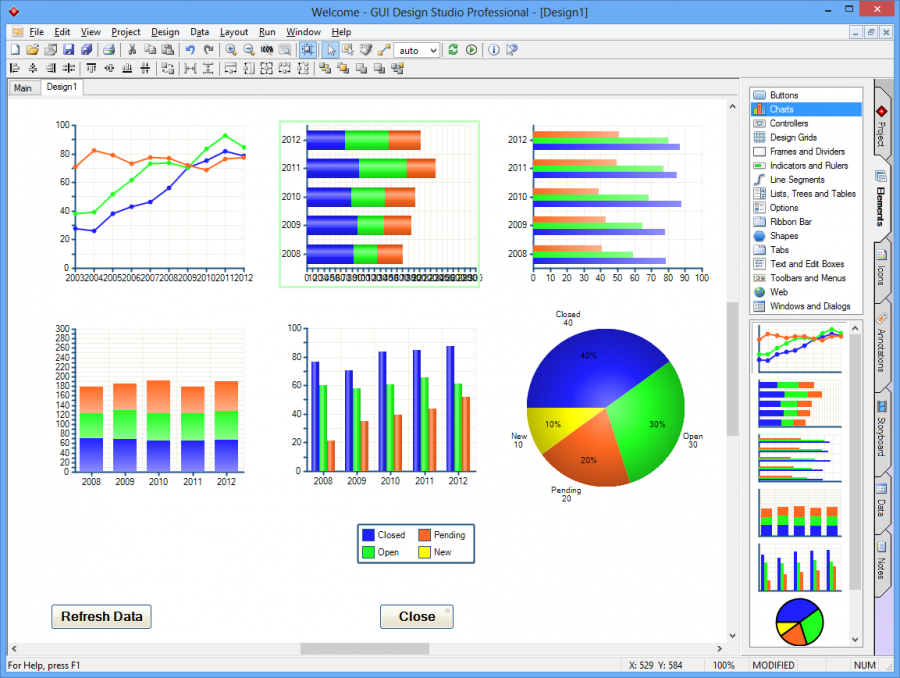Click the Refresh Data button
Viewport: 900px width, 678px height.
(x=102, y=617)
